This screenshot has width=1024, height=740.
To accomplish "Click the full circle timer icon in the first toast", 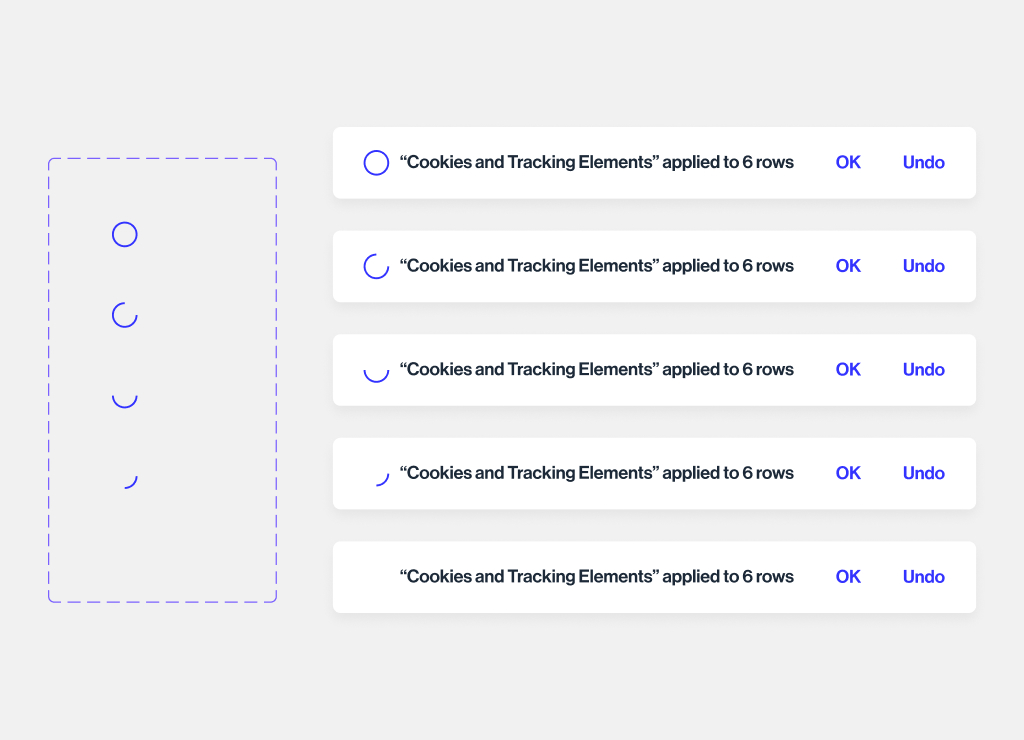I will 376,163.
